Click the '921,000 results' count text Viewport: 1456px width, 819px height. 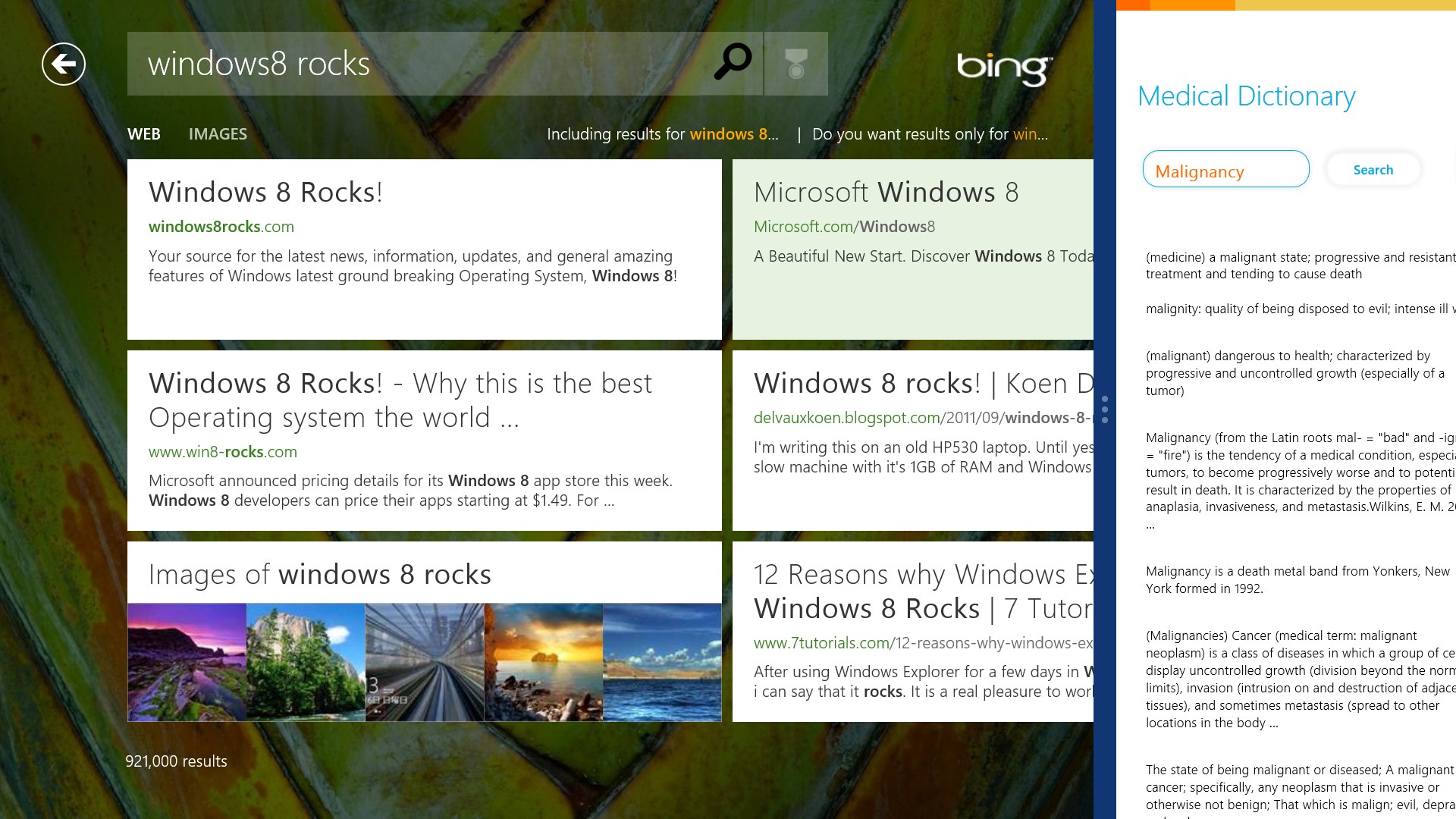click(176, 761)
